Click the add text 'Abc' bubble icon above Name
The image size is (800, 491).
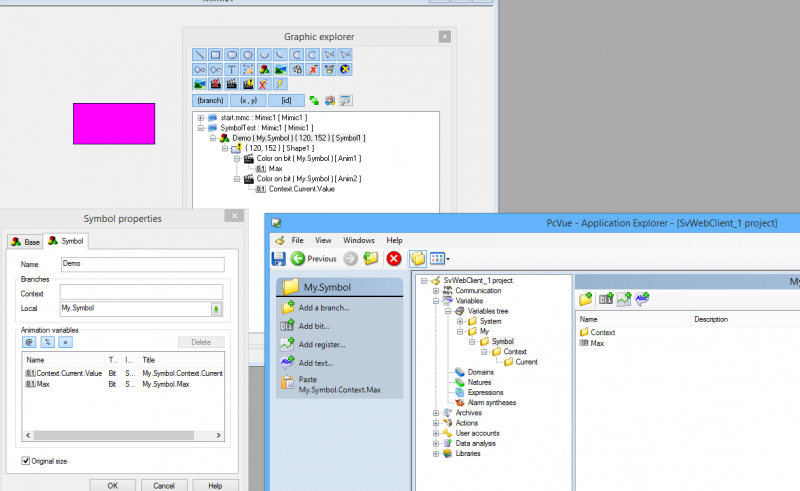642,299
